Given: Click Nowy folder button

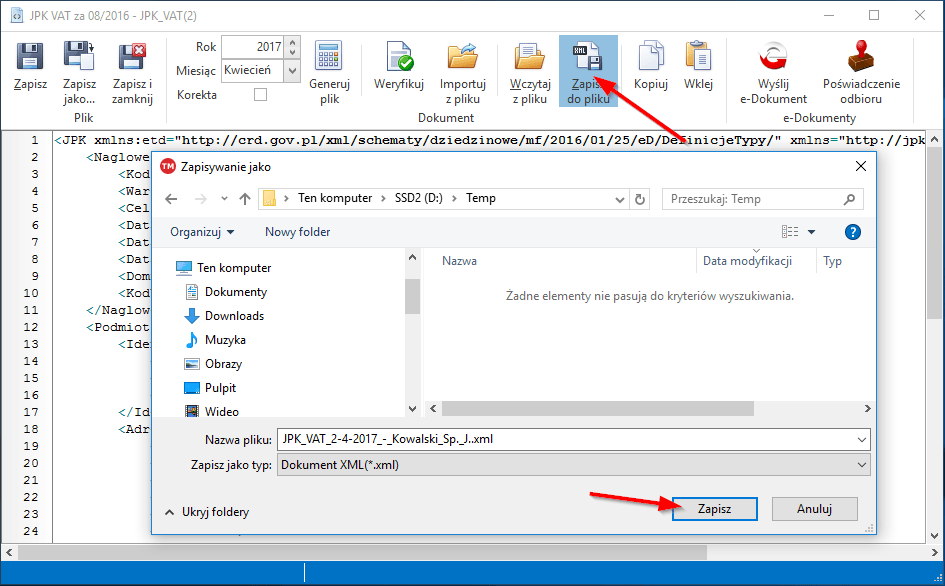Looking at the screenshot, I should point(297,232).
